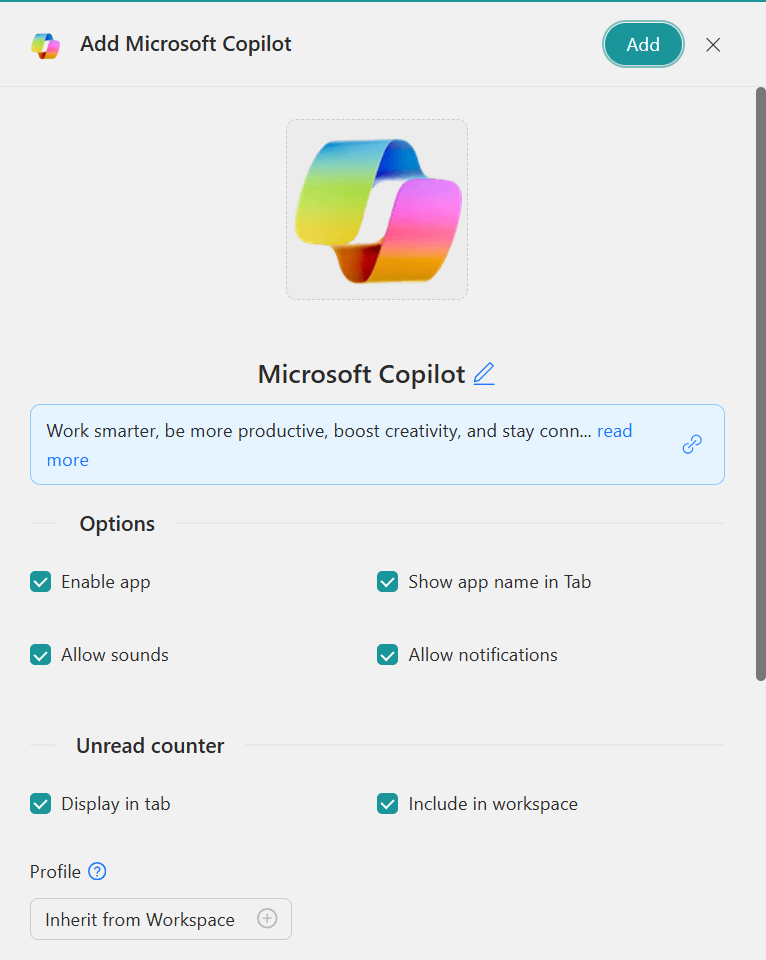Image resolution: width=766 pixels, height=960 pixels.
Task: Click the Add button
Action: (x=643, y=45)
